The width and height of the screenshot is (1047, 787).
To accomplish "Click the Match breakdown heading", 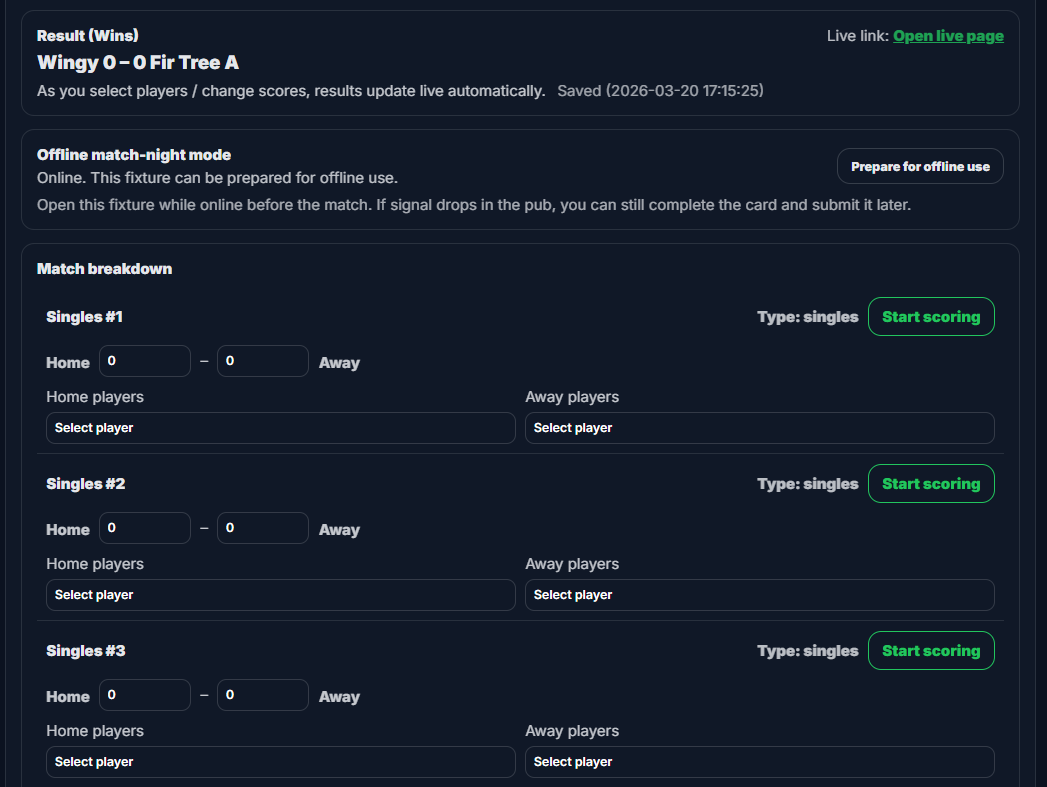I will 104,269.
